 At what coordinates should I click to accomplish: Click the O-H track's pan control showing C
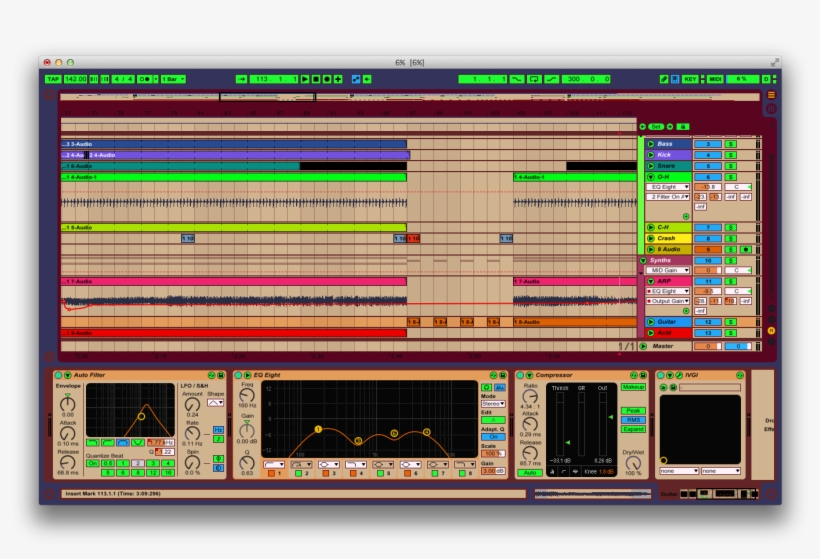point(738,187)
